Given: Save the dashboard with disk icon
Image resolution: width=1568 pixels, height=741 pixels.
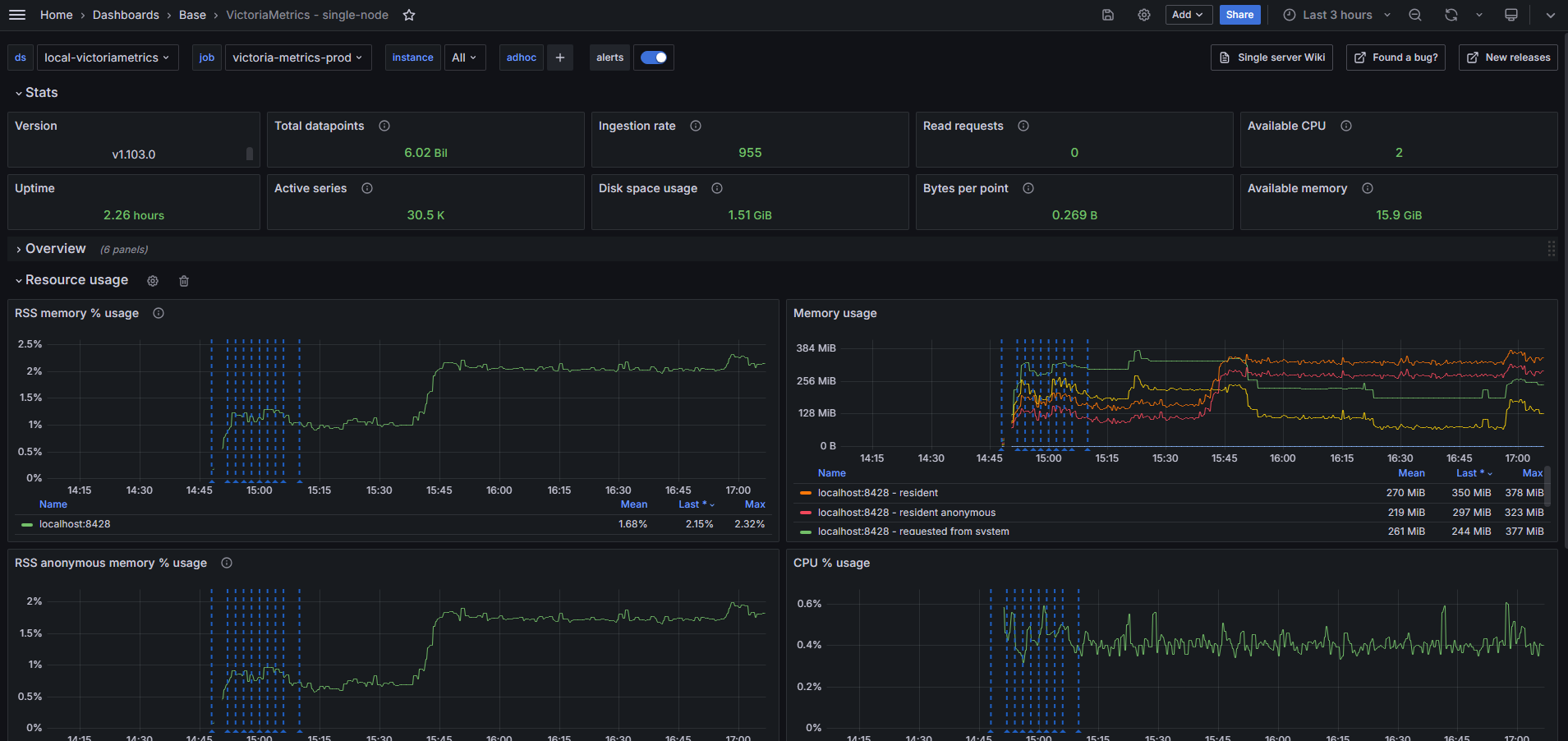Looking at the screenshot, I should (1108, 15).
